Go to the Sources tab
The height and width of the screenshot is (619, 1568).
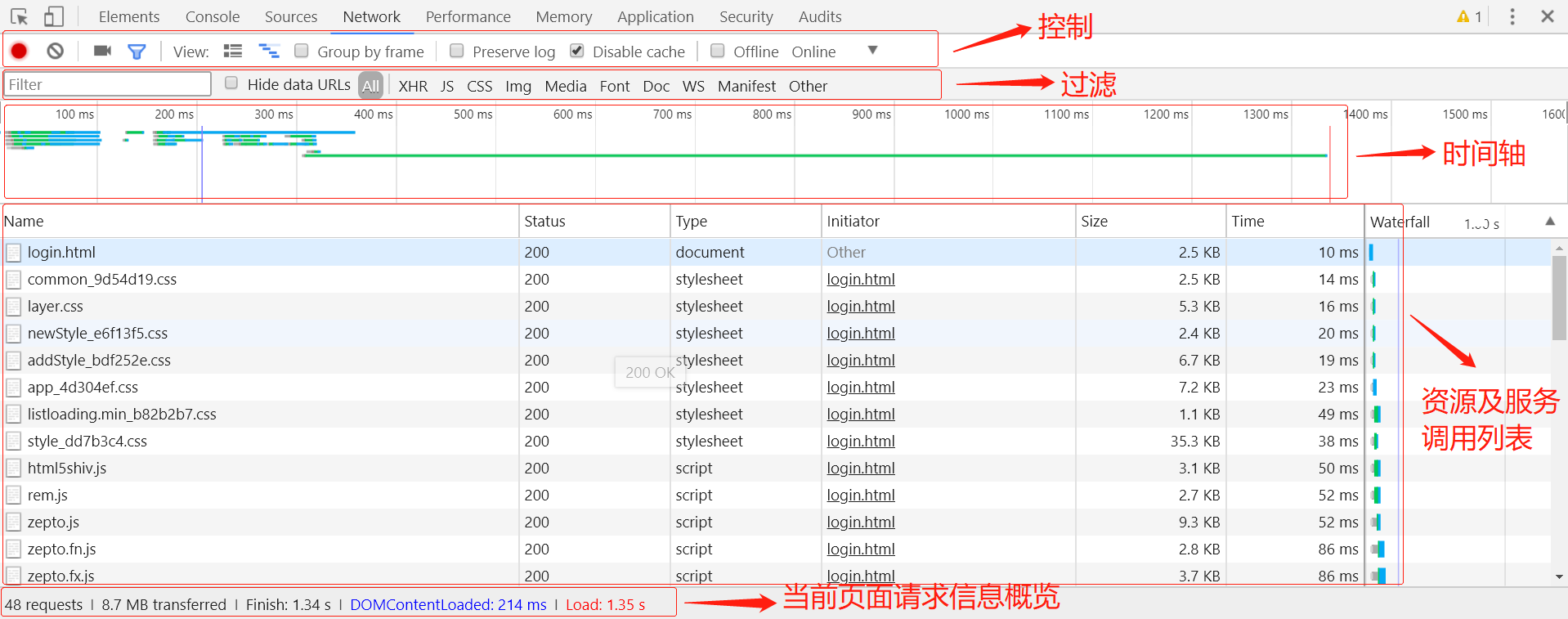coord(291,16)
